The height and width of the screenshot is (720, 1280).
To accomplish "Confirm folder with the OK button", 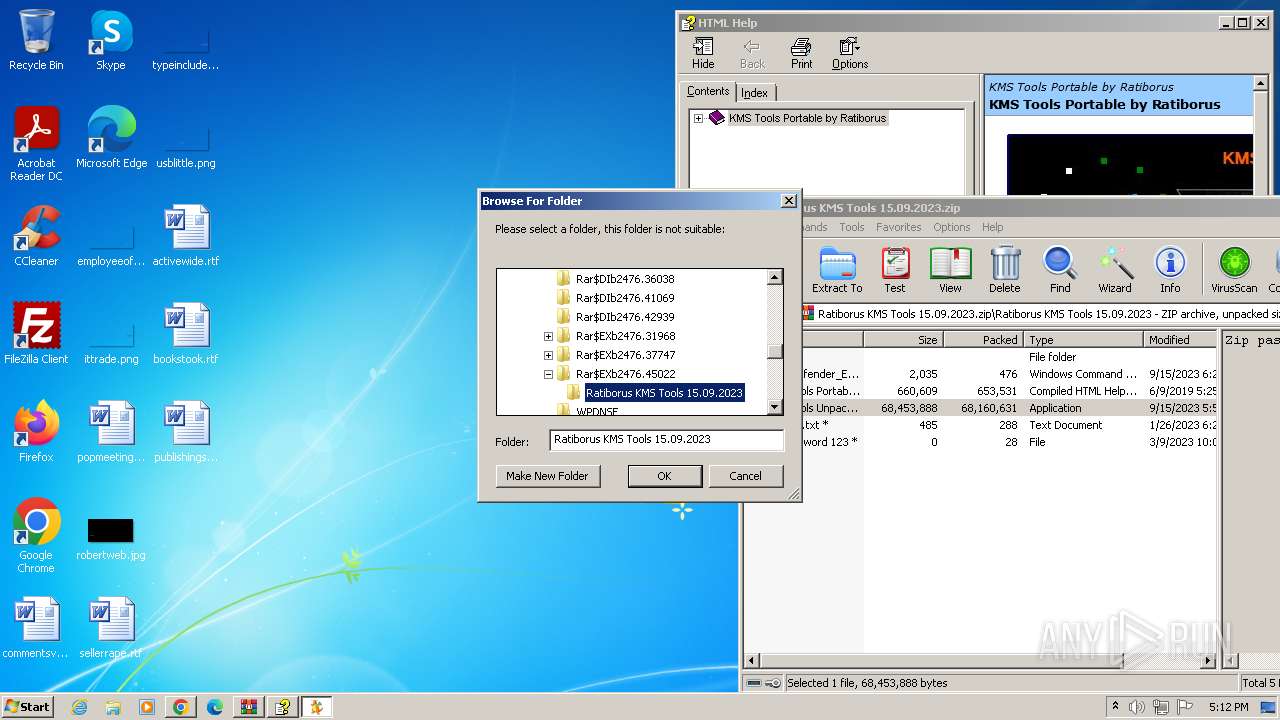I will point(664,476).
